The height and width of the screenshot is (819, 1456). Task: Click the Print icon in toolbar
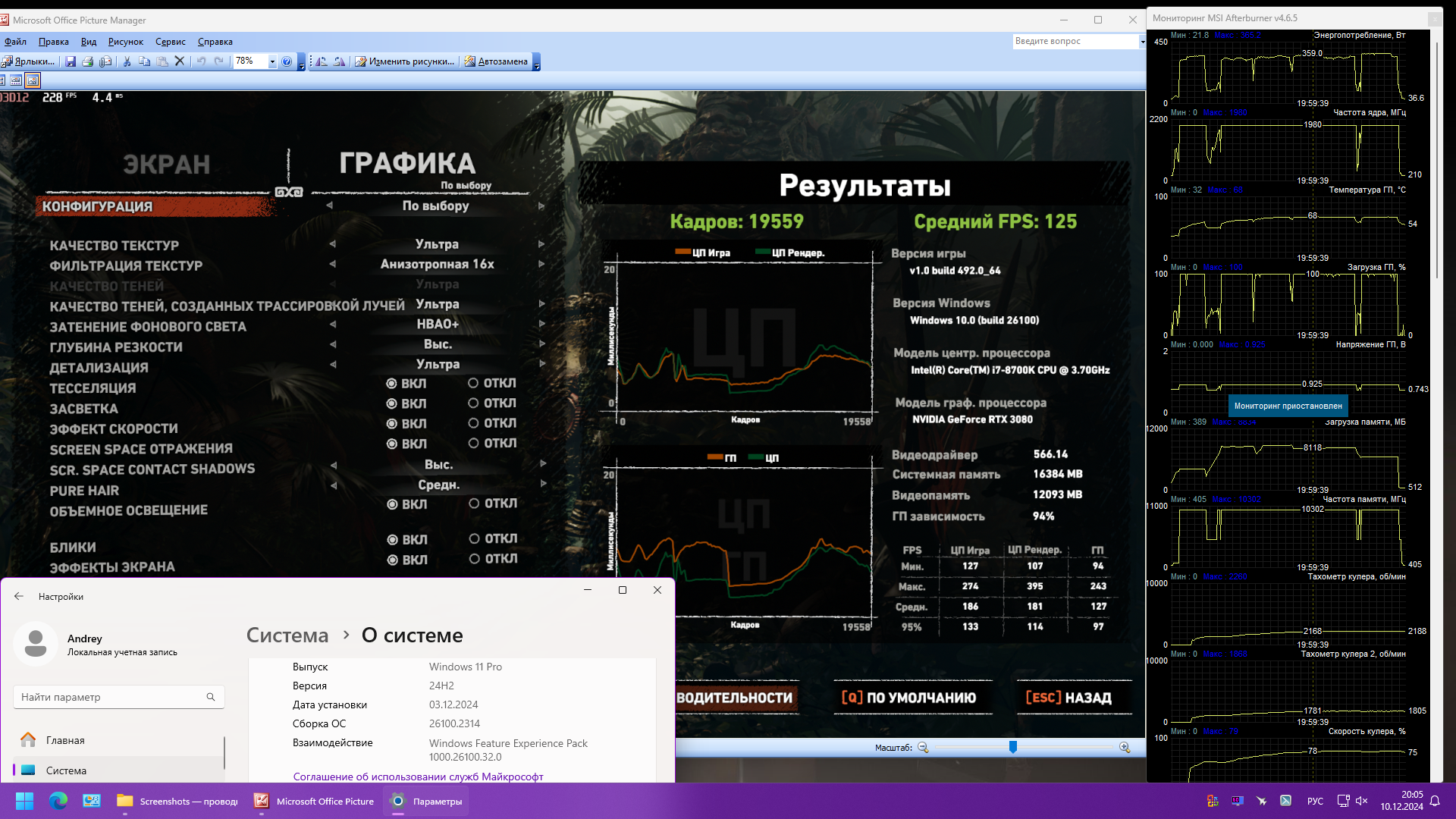pos(88,61)
